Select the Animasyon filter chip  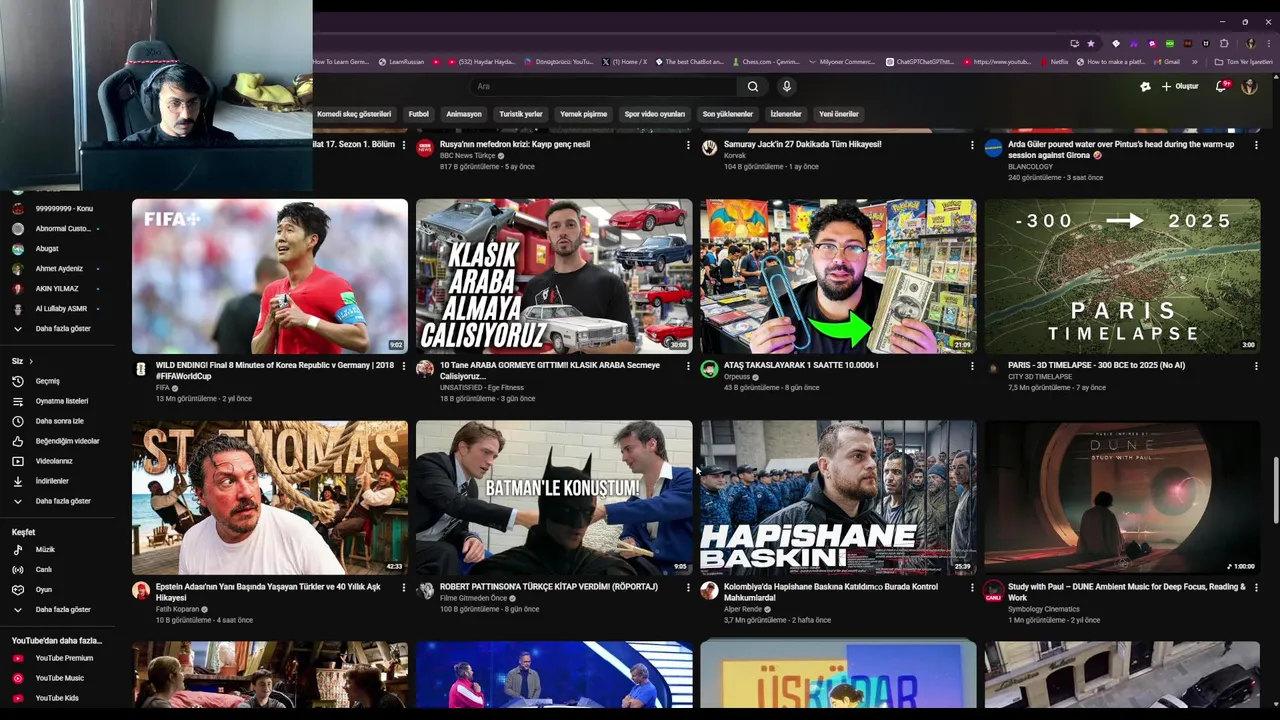(464, 114)
